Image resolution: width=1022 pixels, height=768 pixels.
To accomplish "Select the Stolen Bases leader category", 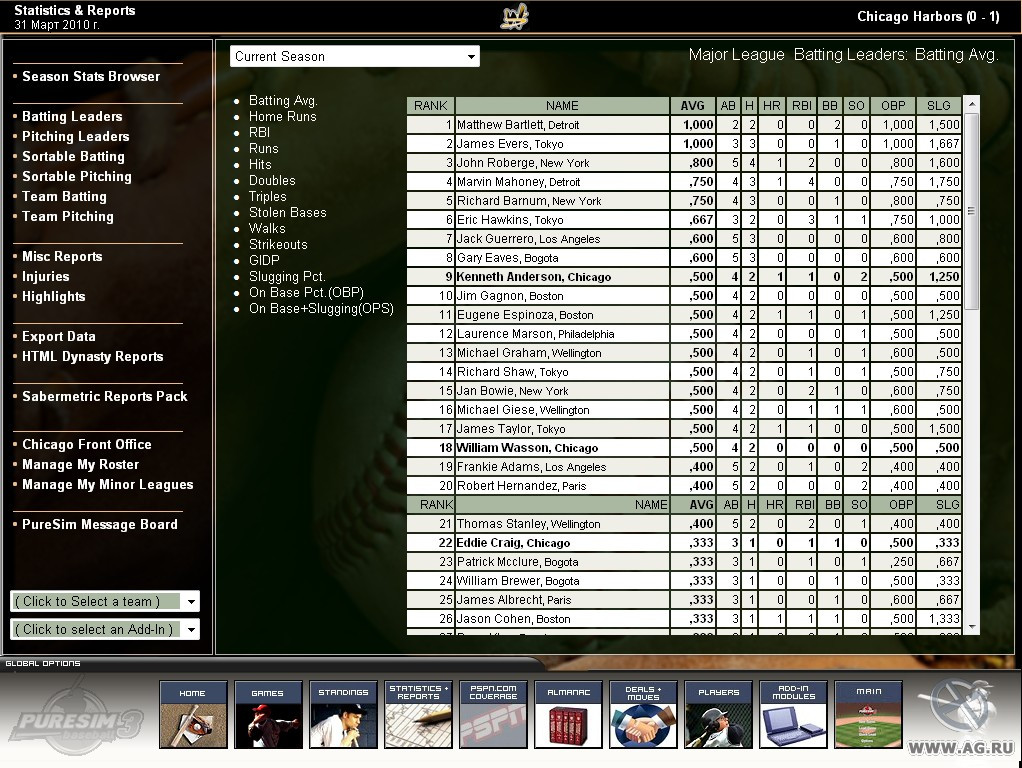I will click(287, 213).
